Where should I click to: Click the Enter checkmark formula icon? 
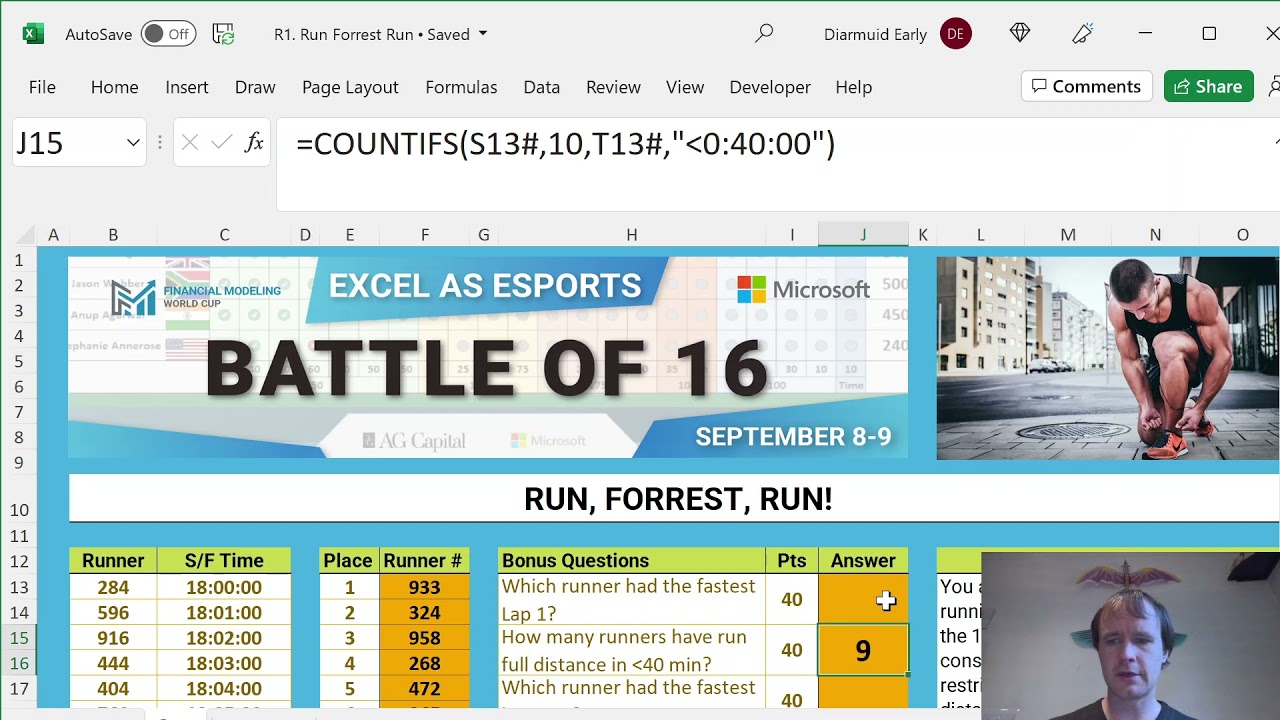(222, 143)
